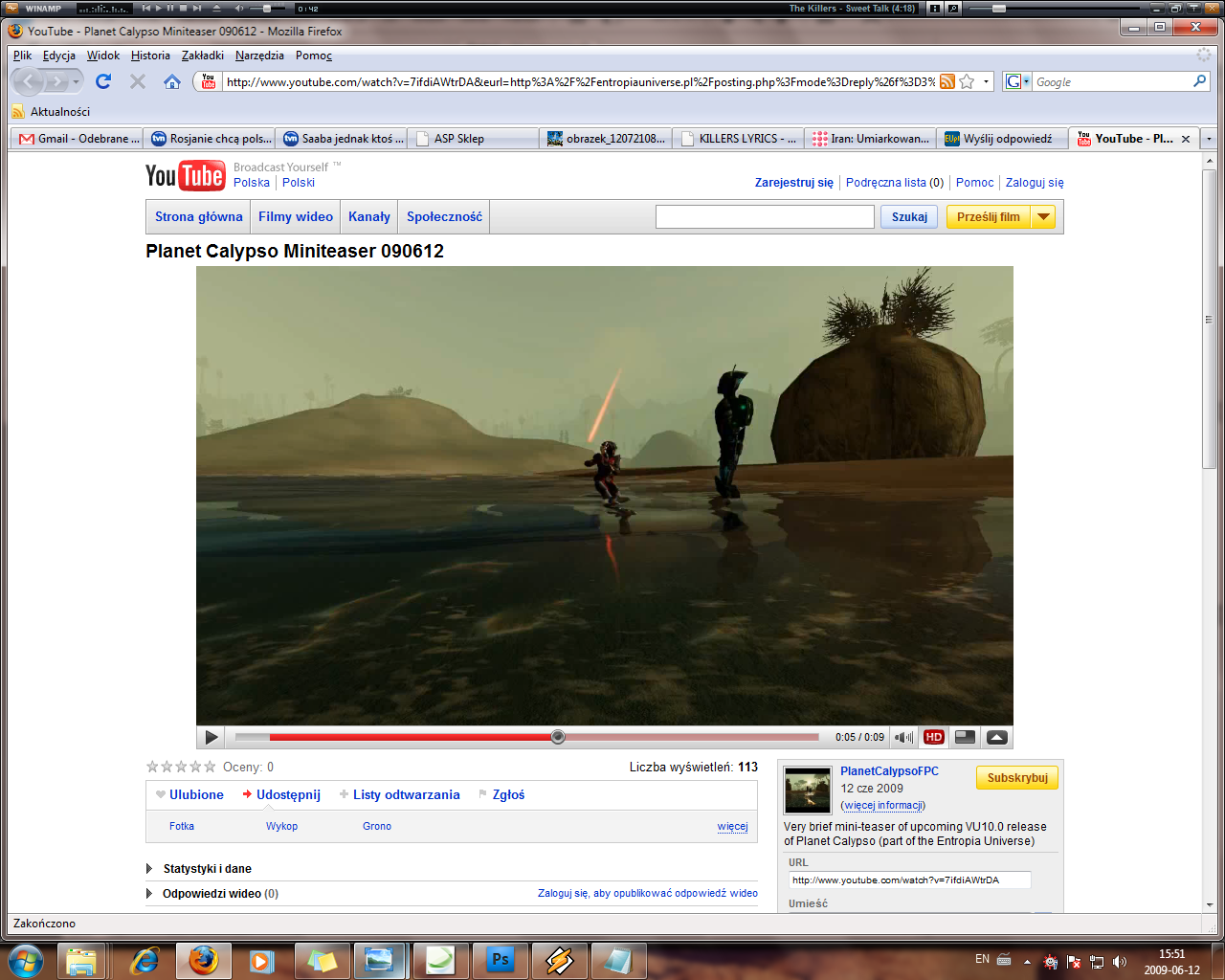Screen dimensions: 1225x980
Task: Switch to the KILLERS LYRICS tab
Action: pyautogui.click(x=737, y=139)
